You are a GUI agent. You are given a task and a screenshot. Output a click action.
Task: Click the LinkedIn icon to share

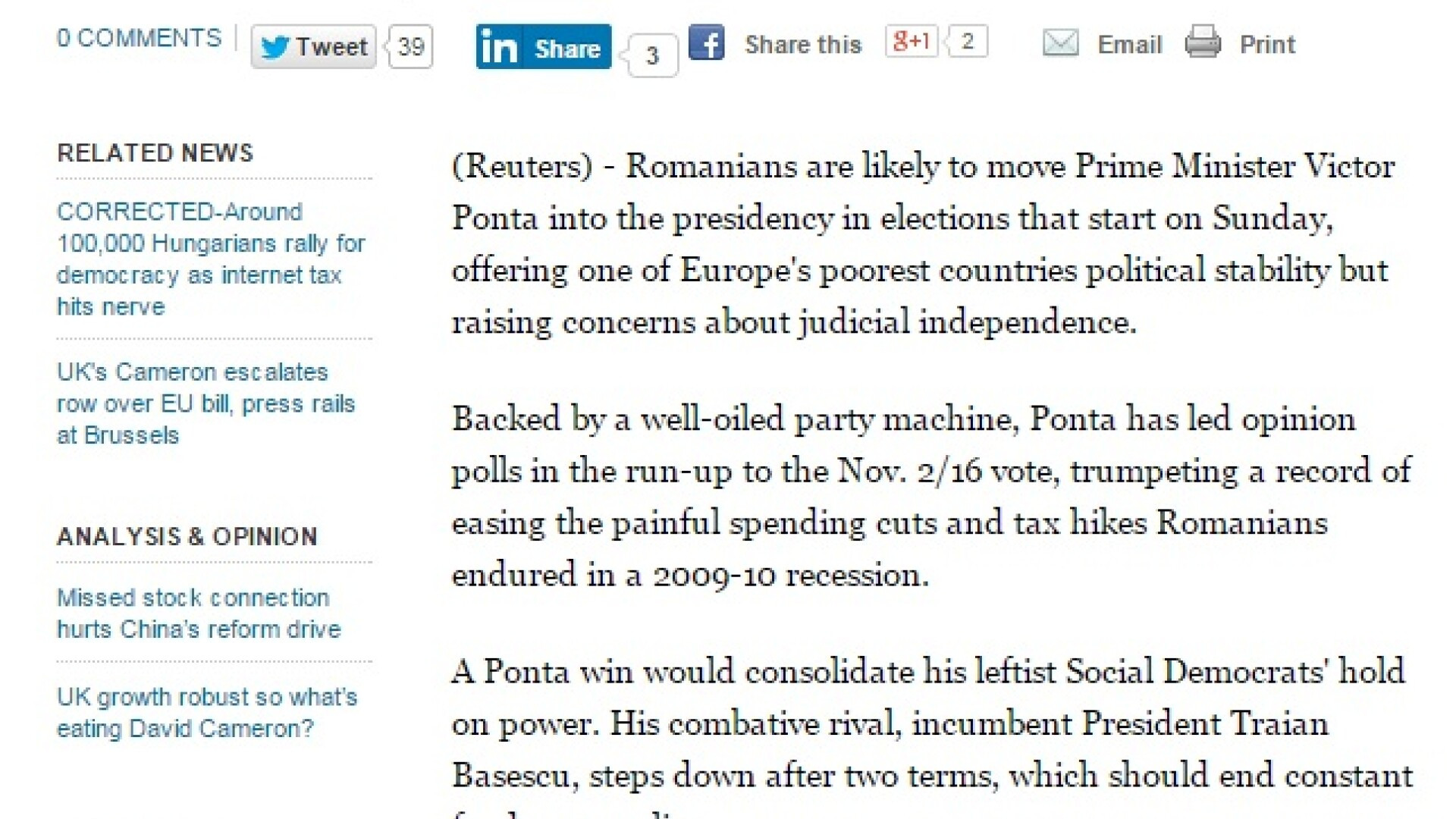coord(501,47)
